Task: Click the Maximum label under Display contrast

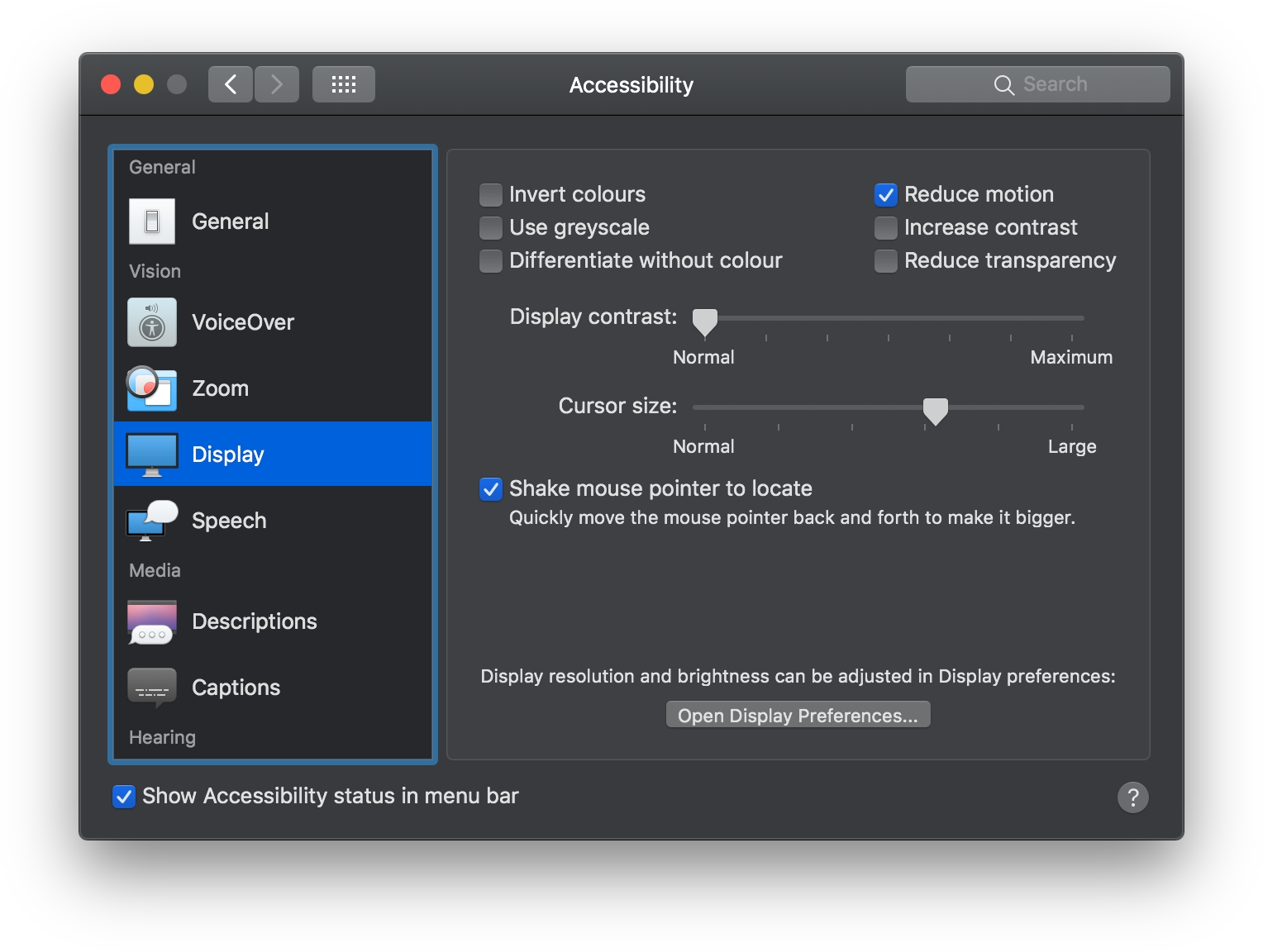Action: [x=1071, y=357]
